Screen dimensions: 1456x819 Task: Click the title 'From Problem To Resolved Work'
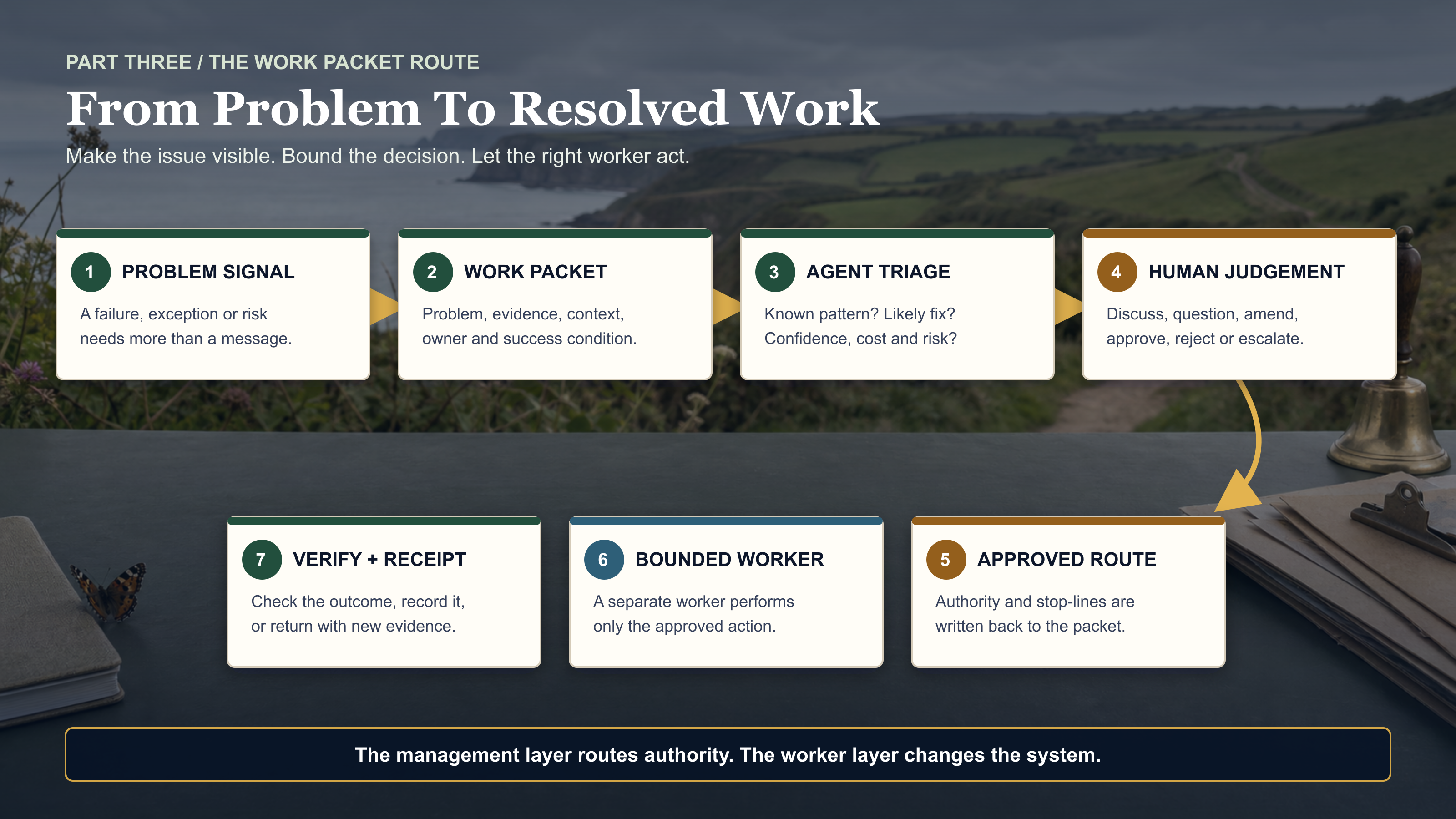click(x=473, y=107)
